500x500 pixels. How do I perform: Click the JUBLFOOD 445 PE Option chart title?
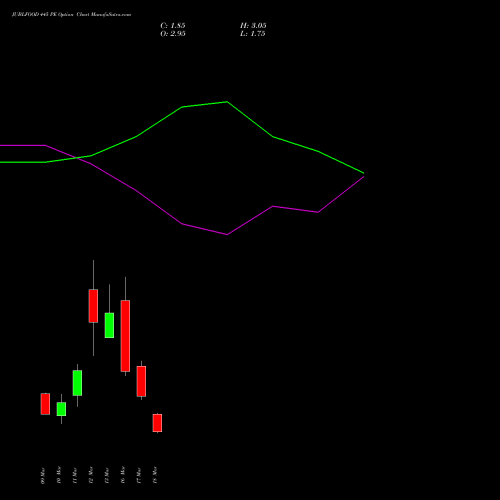71,15
